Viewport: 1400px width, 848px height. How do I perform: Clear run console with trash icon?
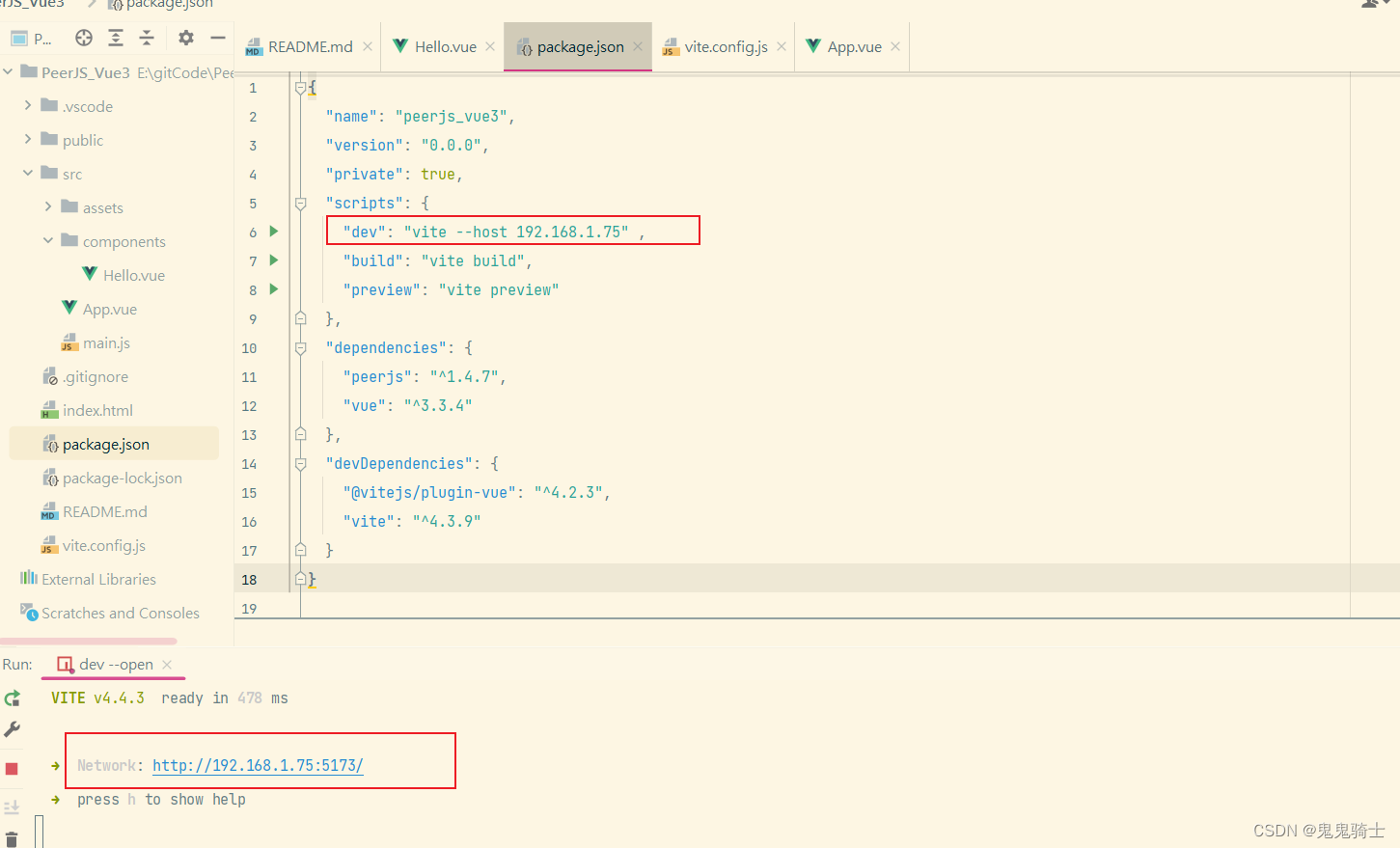[x=12, y=839]
